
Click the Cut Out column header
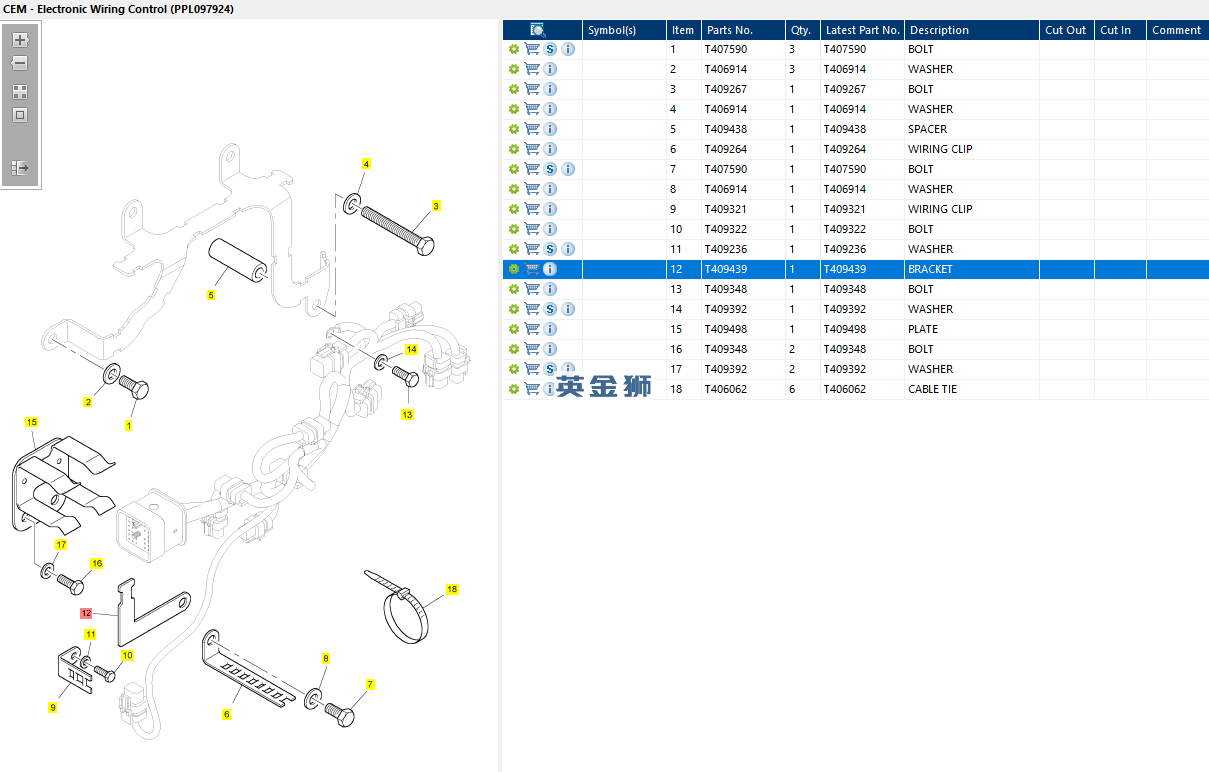(1067, 30)
